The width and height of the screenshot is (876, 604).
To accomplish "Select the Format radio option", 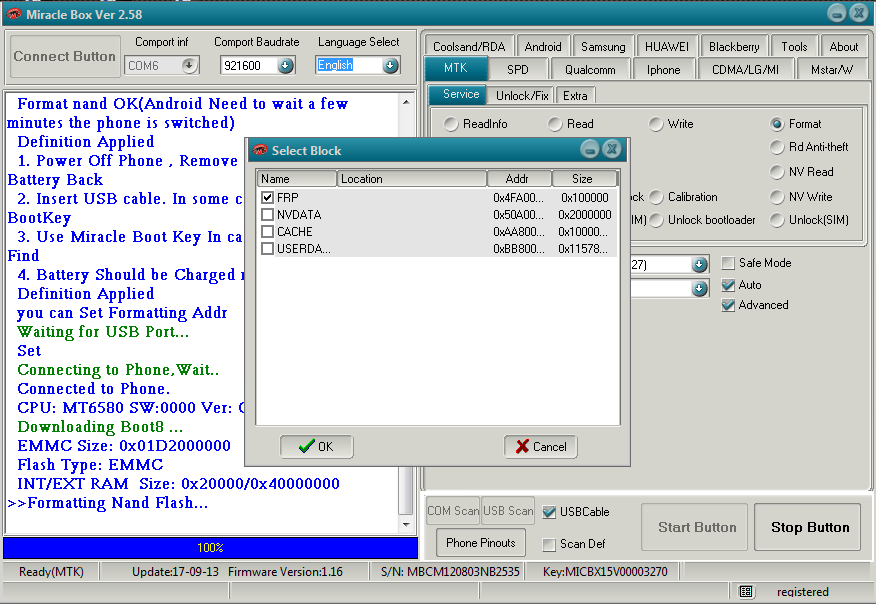I will (x=777, y=124).
